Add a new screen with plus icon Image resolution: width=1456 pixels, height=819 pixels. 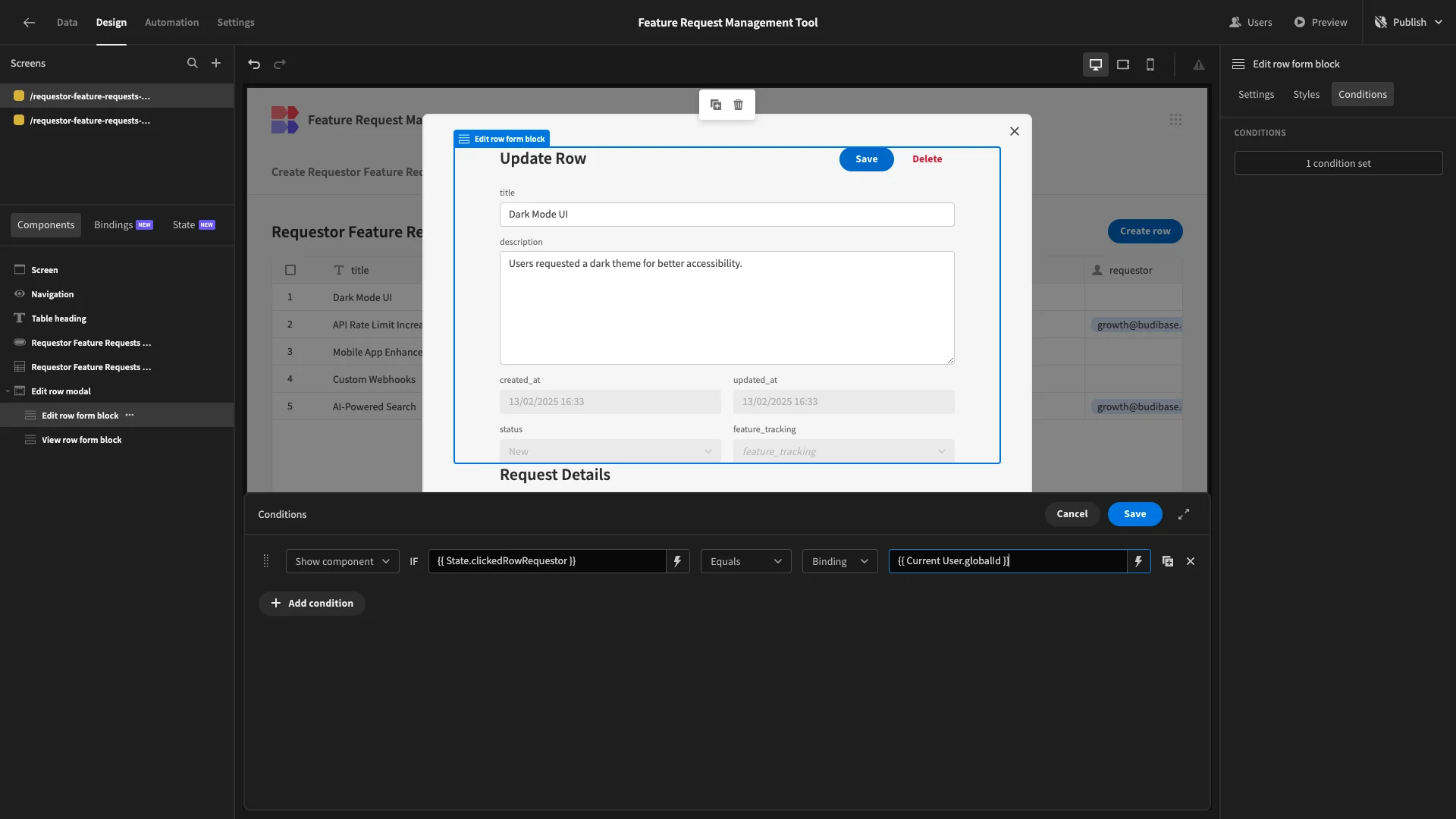216,64
